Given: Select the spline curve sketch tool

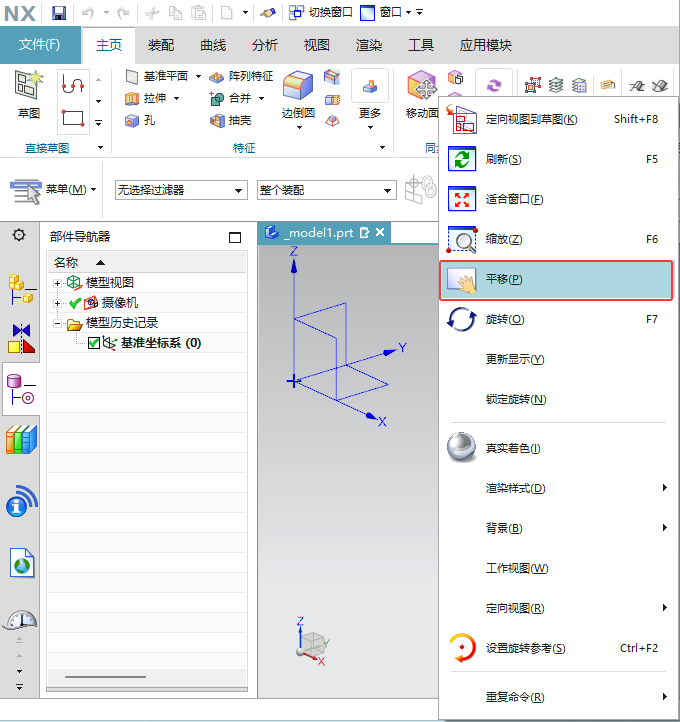Looking at the screenshot, I should 73,84.
